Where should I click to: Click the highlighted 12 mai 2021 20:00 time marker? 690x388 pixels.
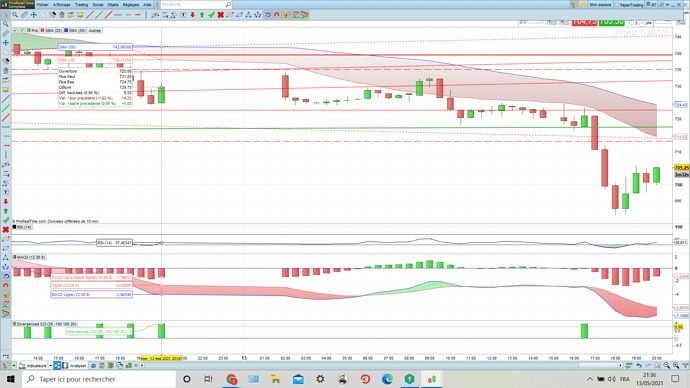[161, 358]
